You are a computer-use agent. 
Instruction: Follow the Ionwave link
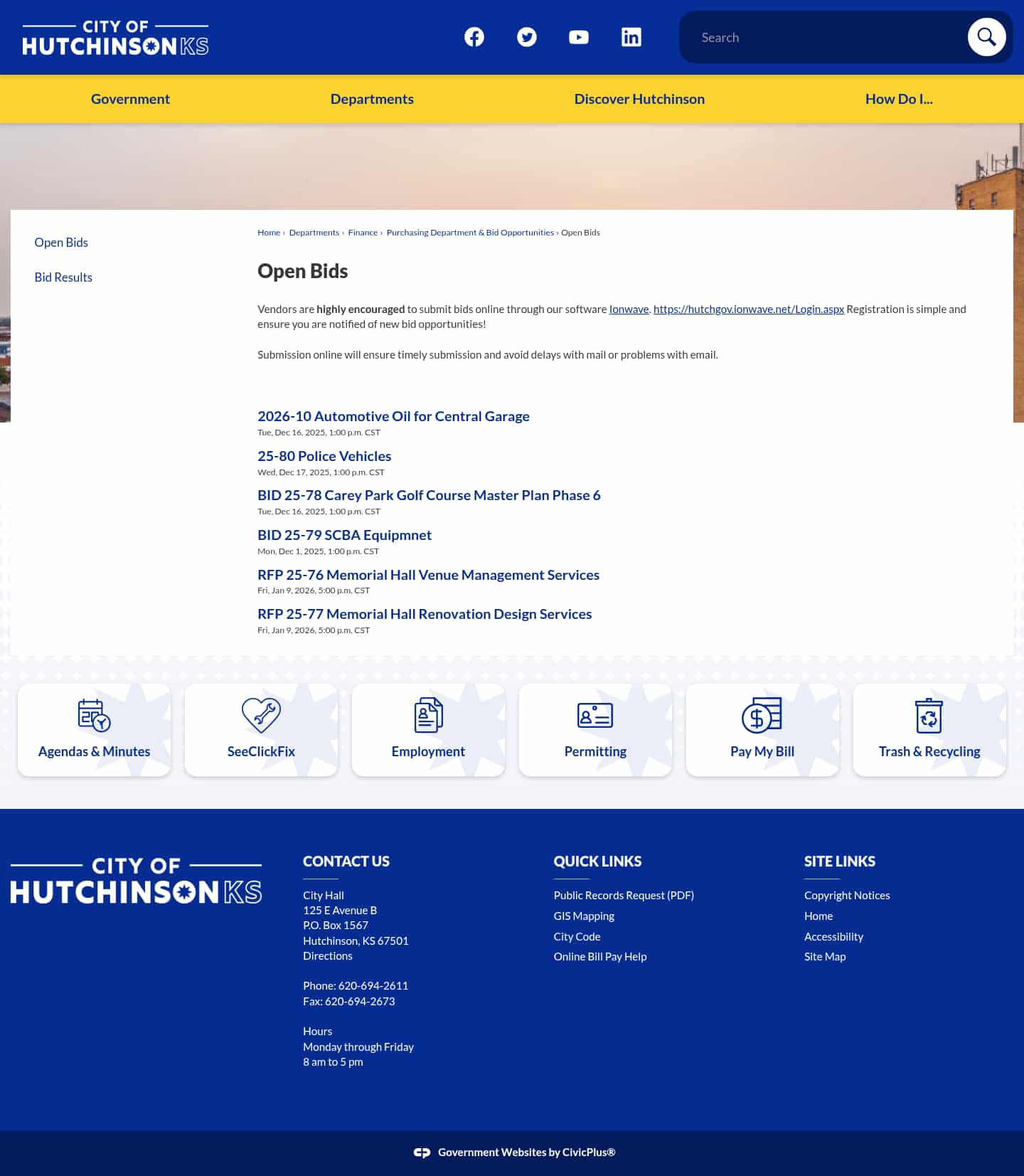coord(629,309)
